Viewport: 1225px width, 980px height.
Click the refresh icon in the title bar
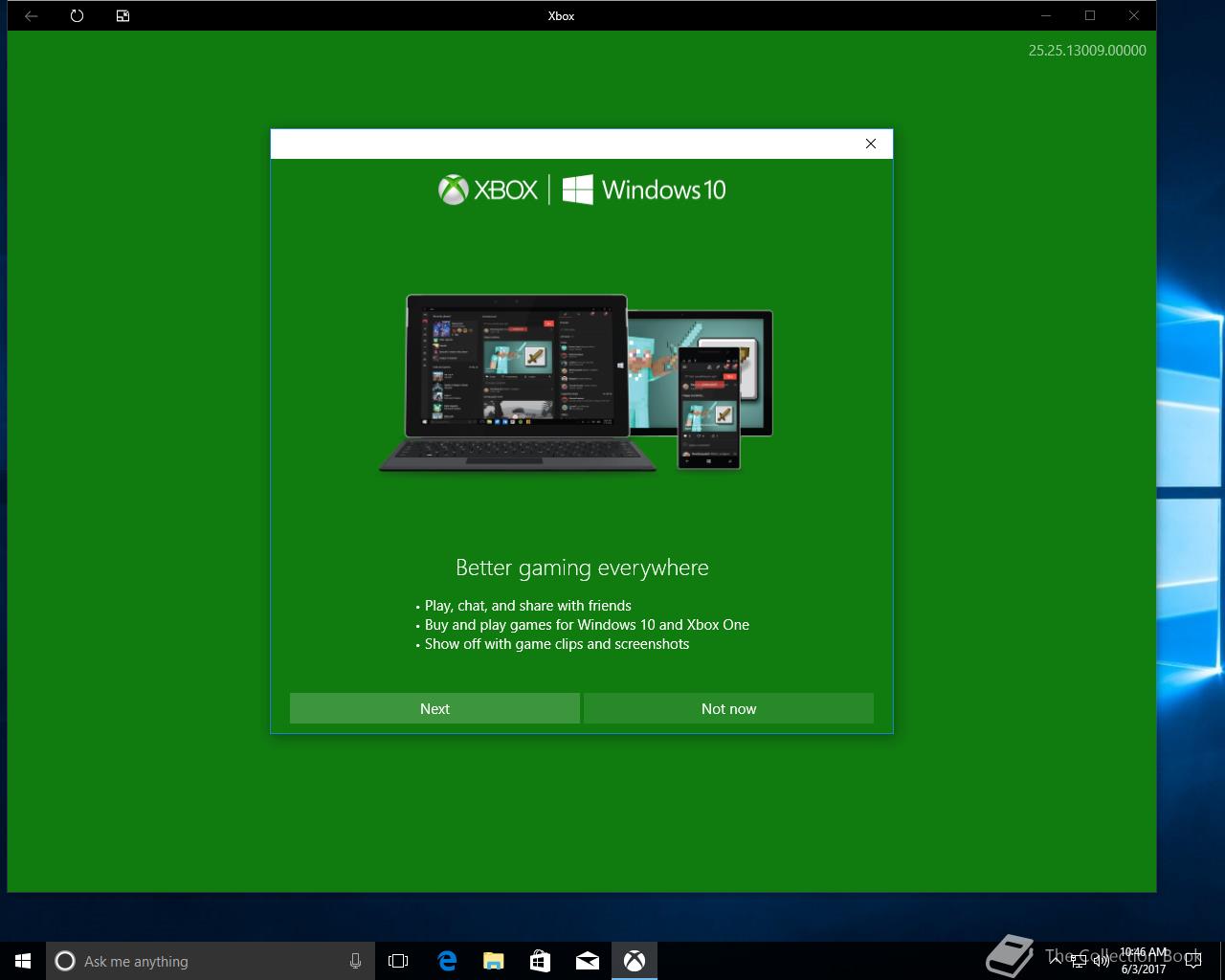coord(77,15)
